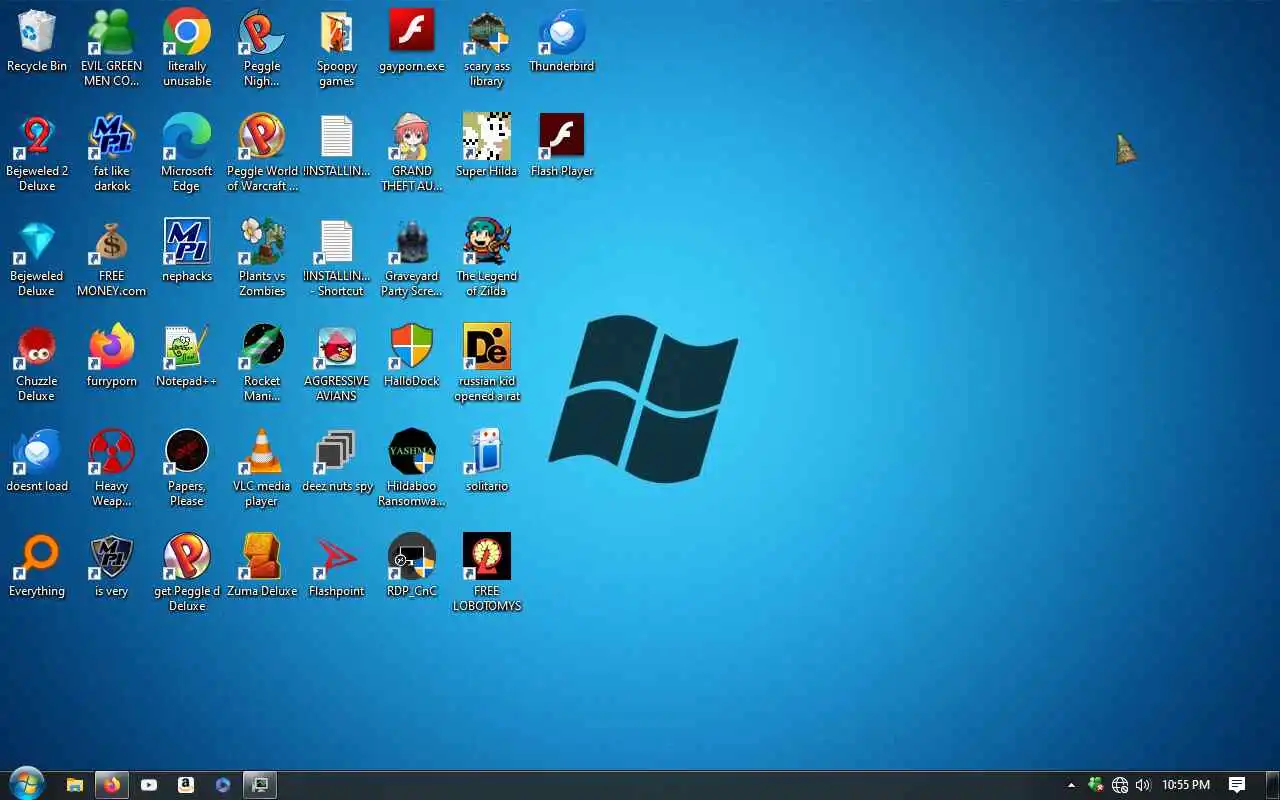Open the Recycle Bin desktop icon
This screenshot has width=1280, height=800.
click(37, 41)
